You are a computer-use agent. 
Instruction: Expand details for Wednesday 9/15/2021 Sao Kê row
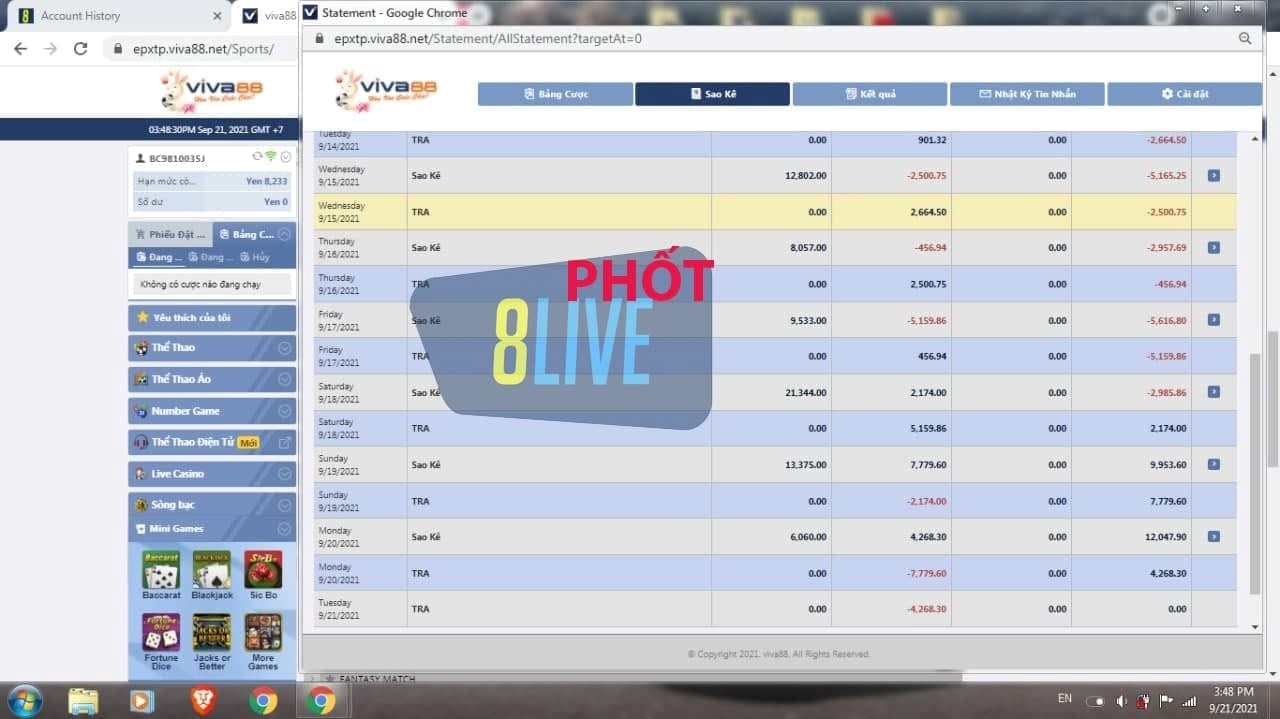click(1213, 175)
